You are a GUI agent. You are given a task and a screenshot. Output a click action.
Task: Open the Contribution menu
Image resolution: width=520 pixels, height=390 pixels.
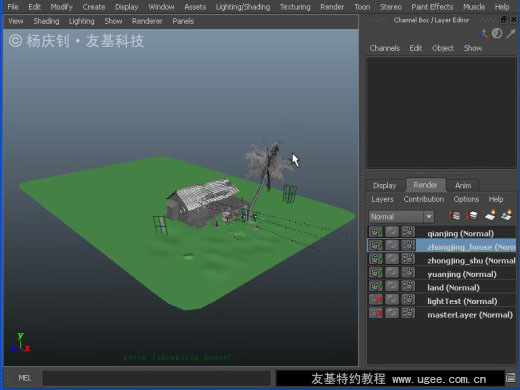424,199
